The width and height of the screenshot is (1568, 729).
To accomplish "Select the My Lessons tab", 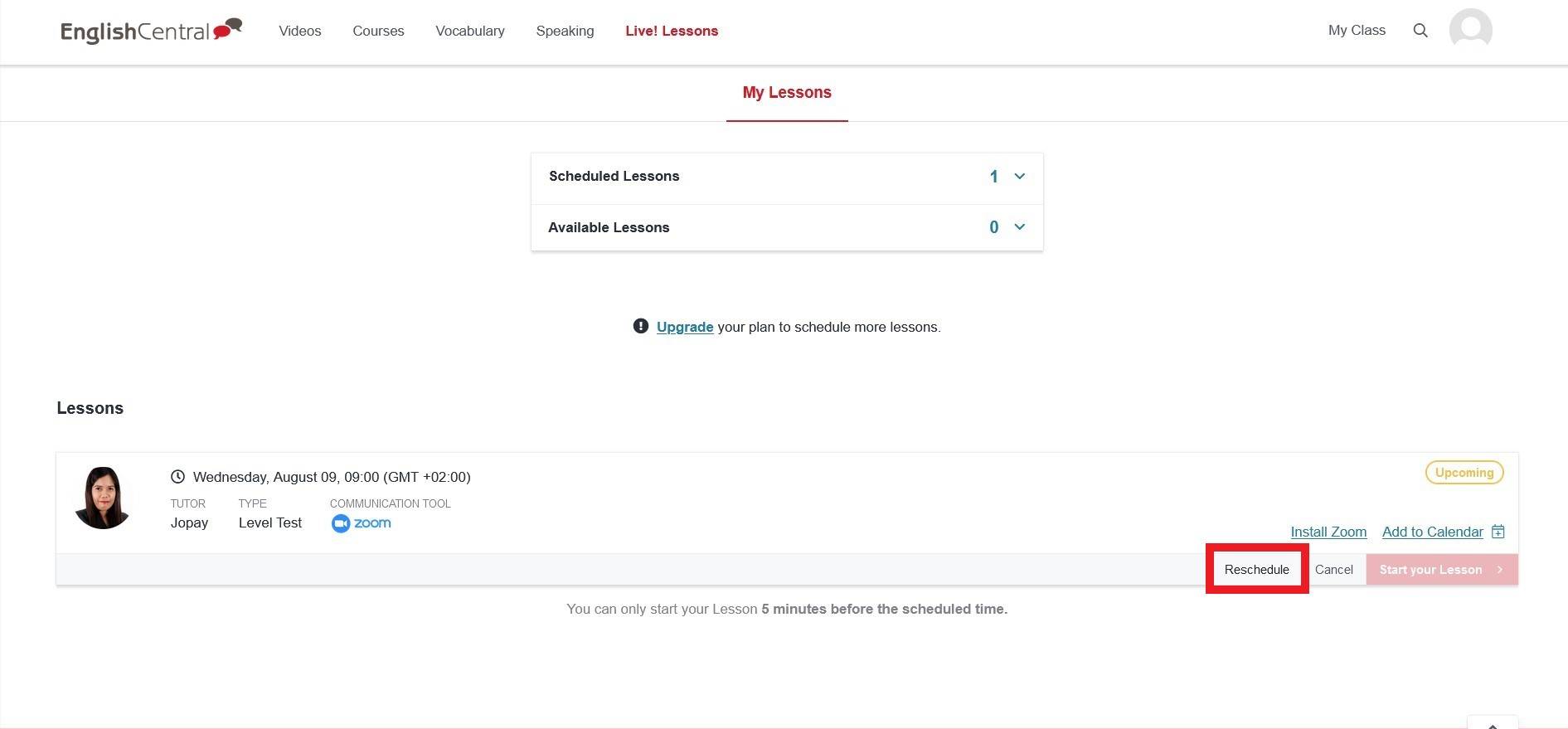I will pos(787,93).
